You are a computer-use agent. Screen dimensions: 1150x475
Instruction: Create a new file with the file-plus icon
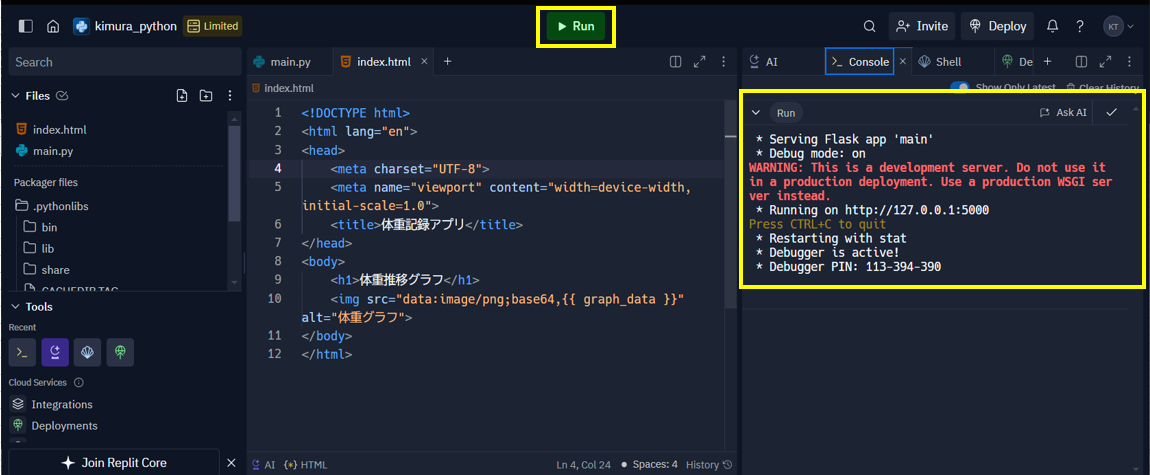(182, 96)
